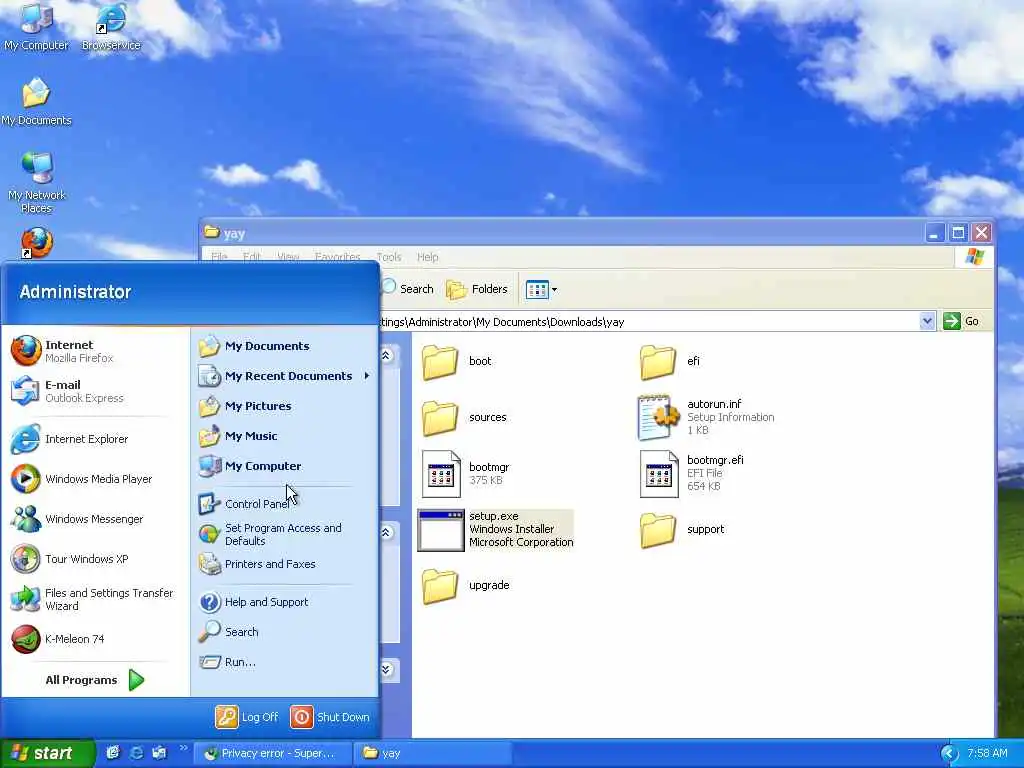Open address bar dropdown arrow
The height and width of the screenshot is (768, 1024).
(927, 321)
